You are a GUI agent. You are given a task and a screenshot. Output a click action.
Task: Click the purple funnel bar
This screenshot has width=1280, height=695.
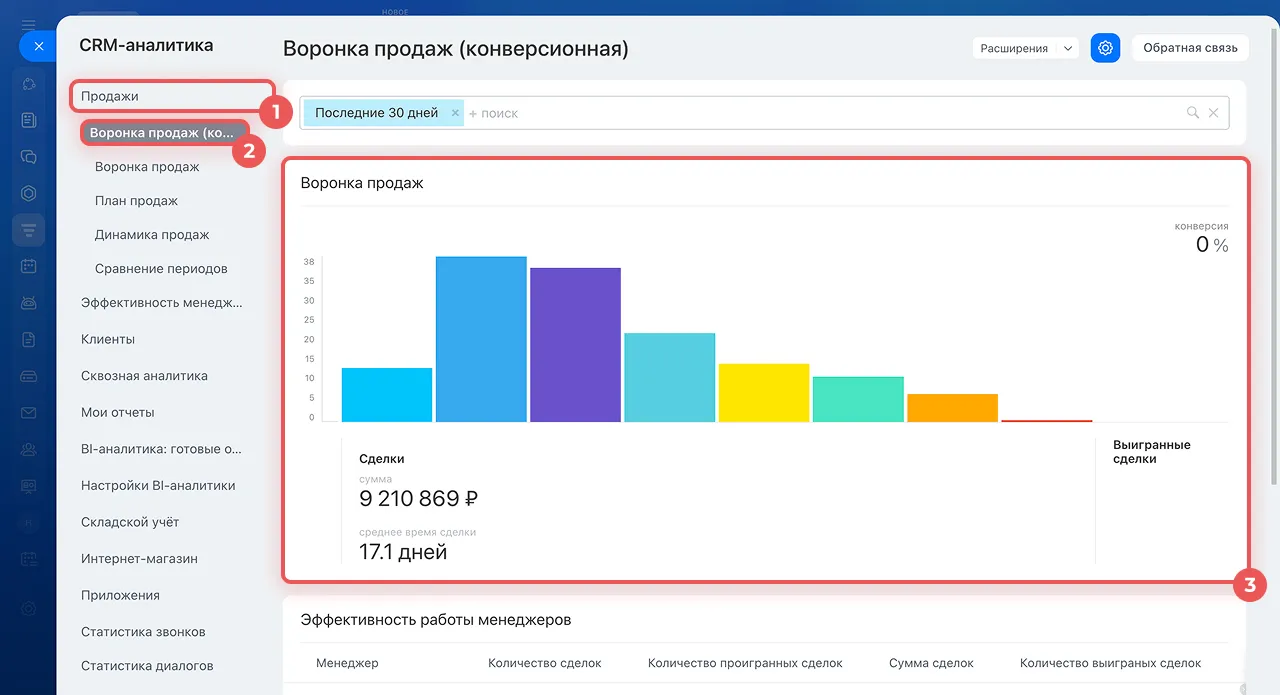coord(575,345)
